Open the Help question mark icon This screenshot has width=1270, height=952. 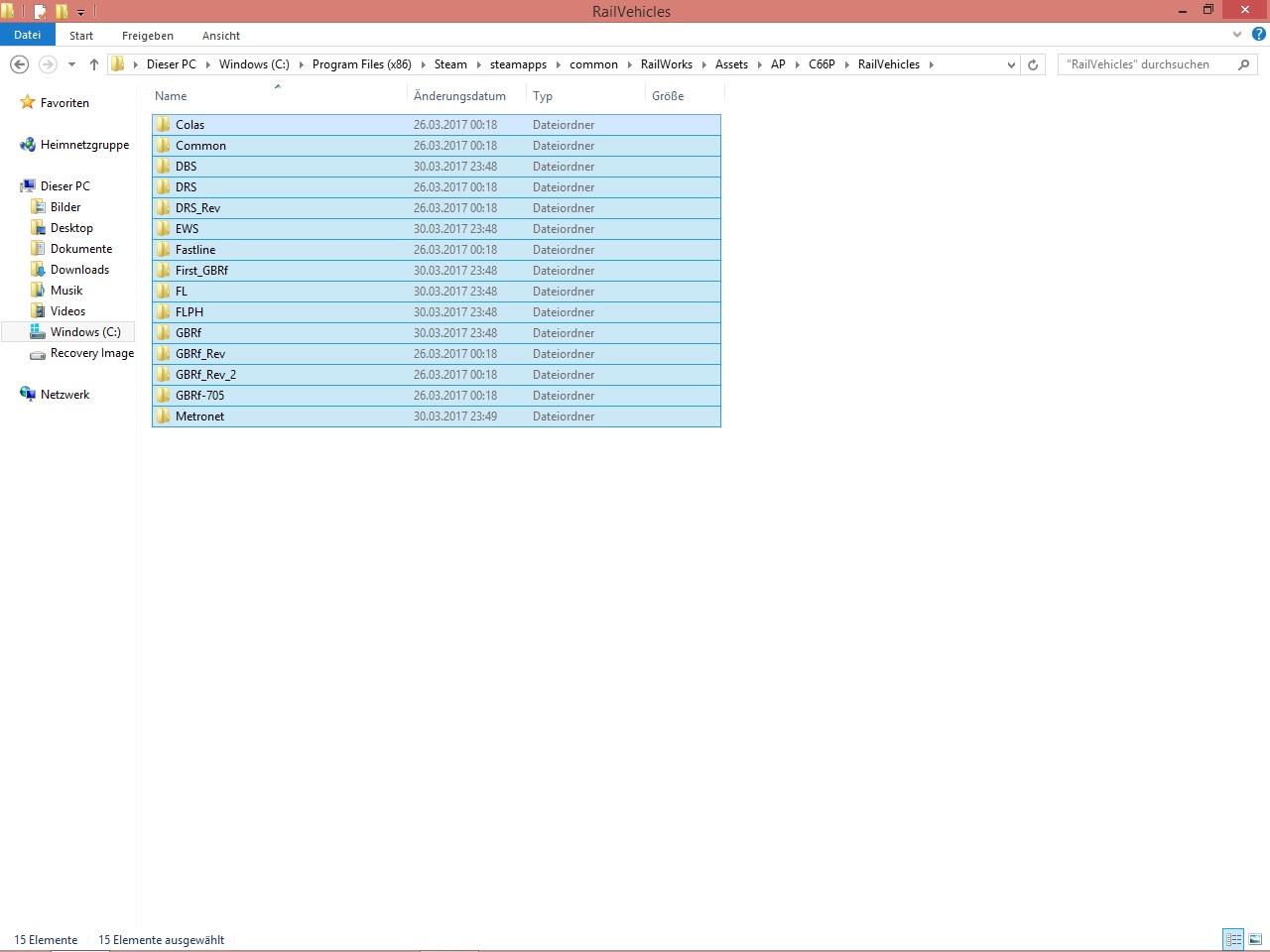point(1258,35)
